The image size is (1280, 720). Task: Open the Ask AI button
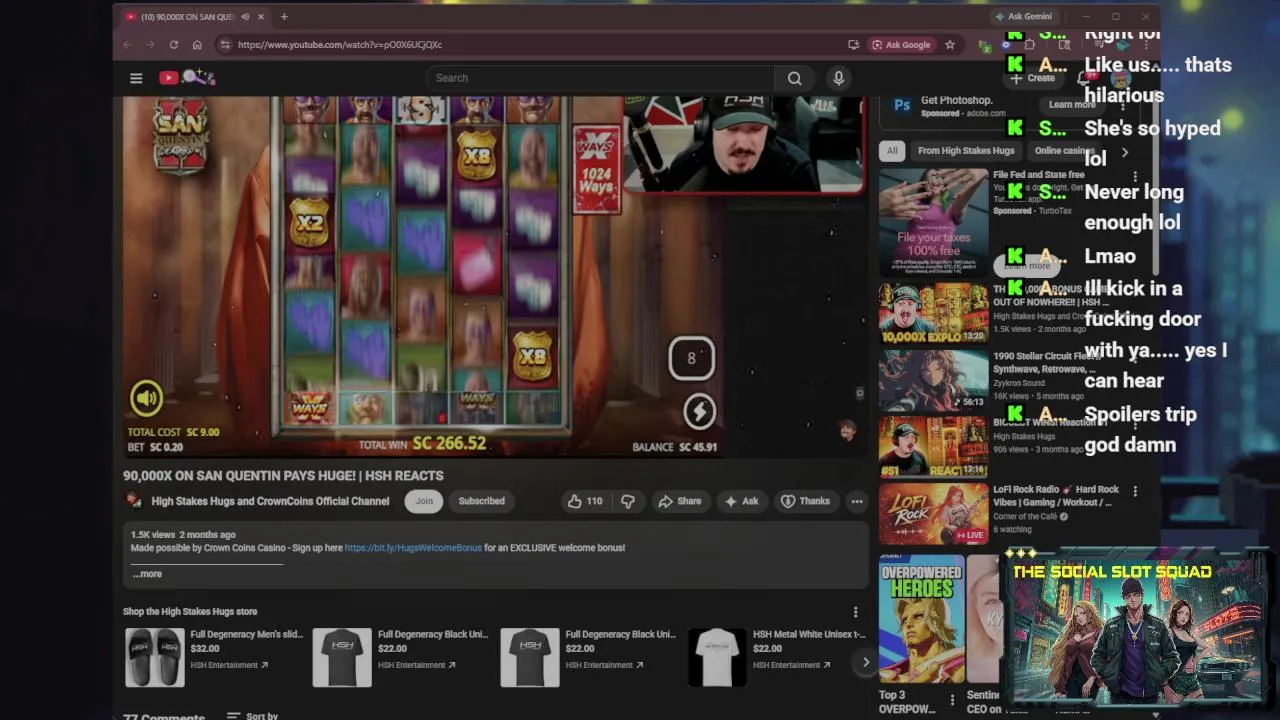click(x=741, y=501)
